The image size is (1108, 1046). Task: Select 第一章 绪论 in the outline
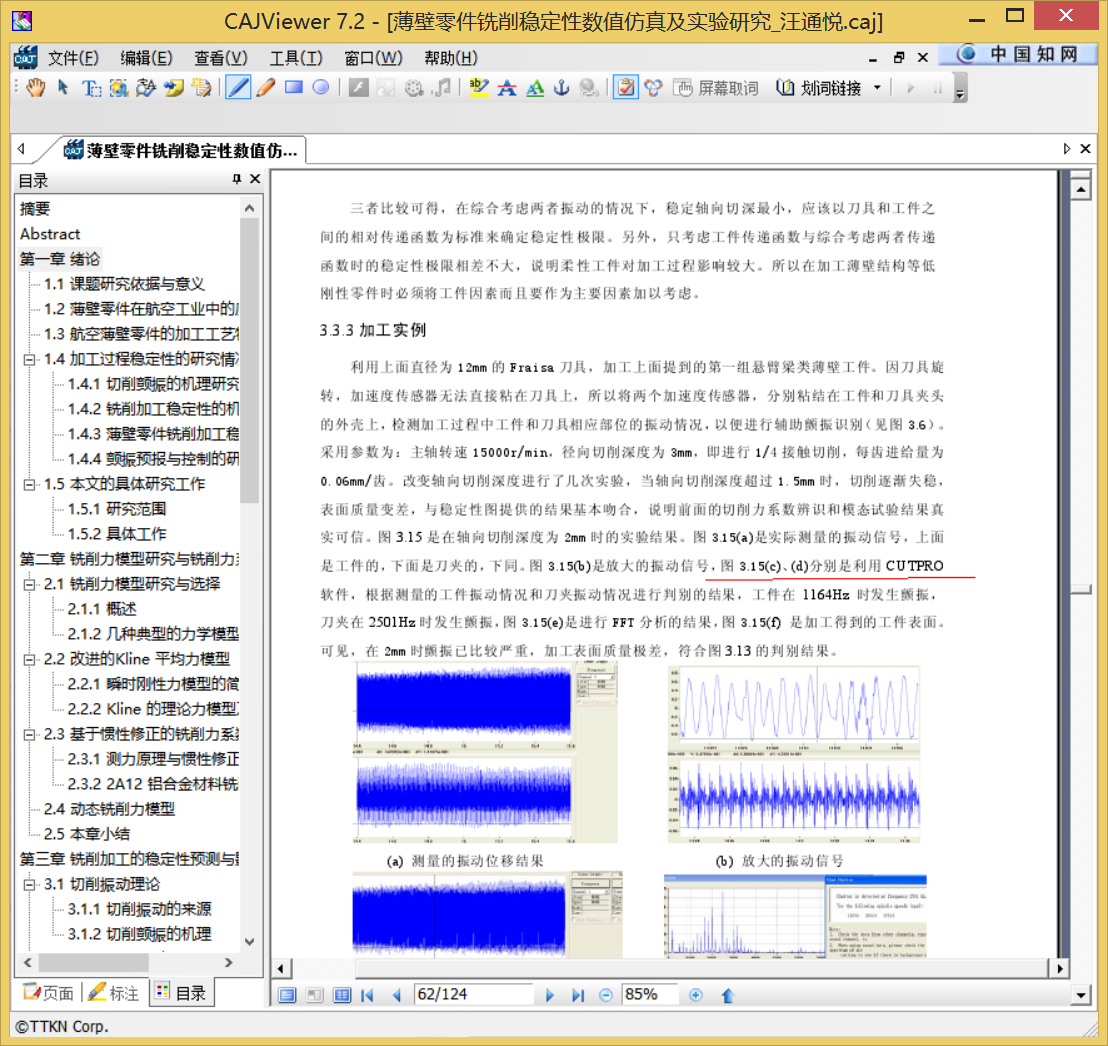point(60,259)
